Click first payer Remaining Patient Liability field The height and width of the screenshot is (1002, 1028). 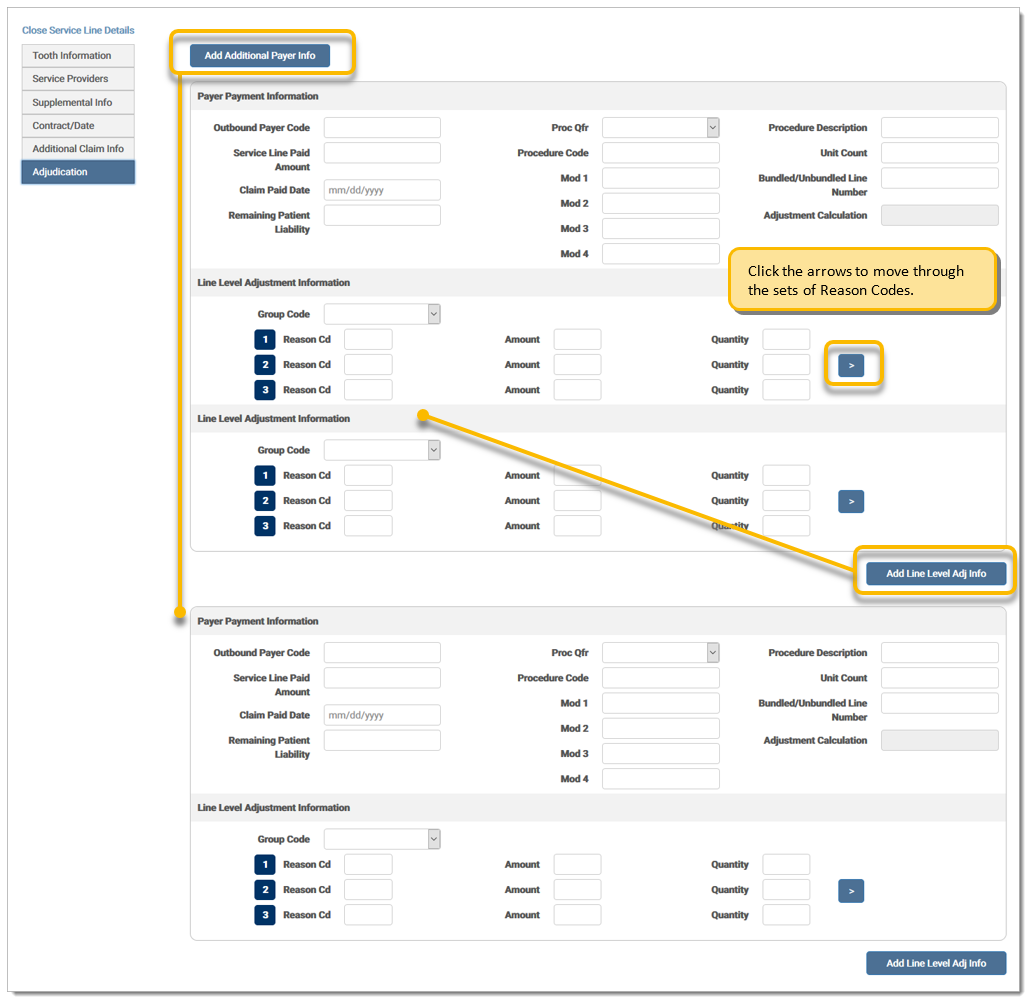click(382, 215)
